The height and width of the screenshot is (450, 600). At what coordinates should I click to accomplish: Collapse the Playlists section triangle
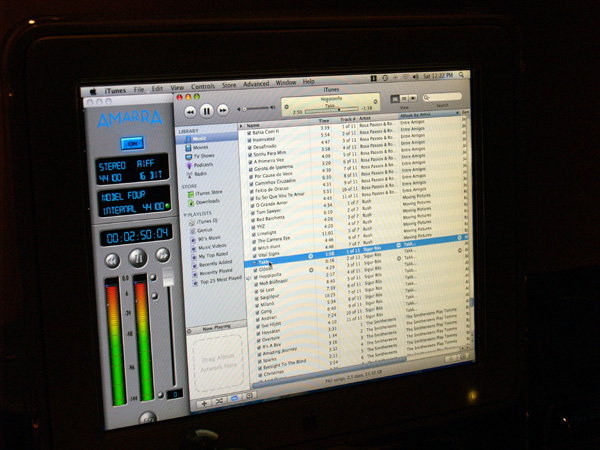point(185,215)
